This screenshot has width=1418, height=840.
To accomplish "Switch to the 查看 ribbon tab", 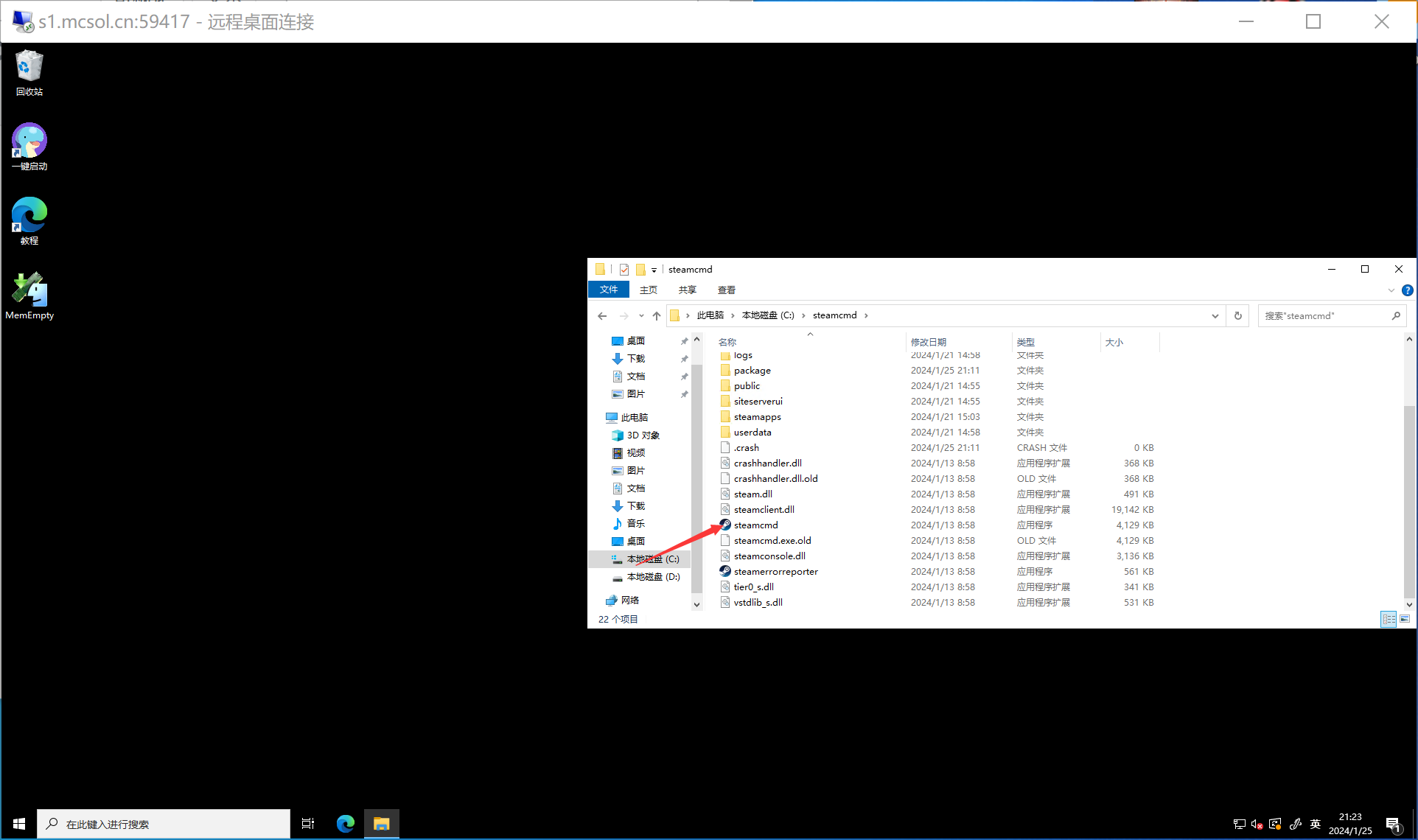I will point(727,290).
